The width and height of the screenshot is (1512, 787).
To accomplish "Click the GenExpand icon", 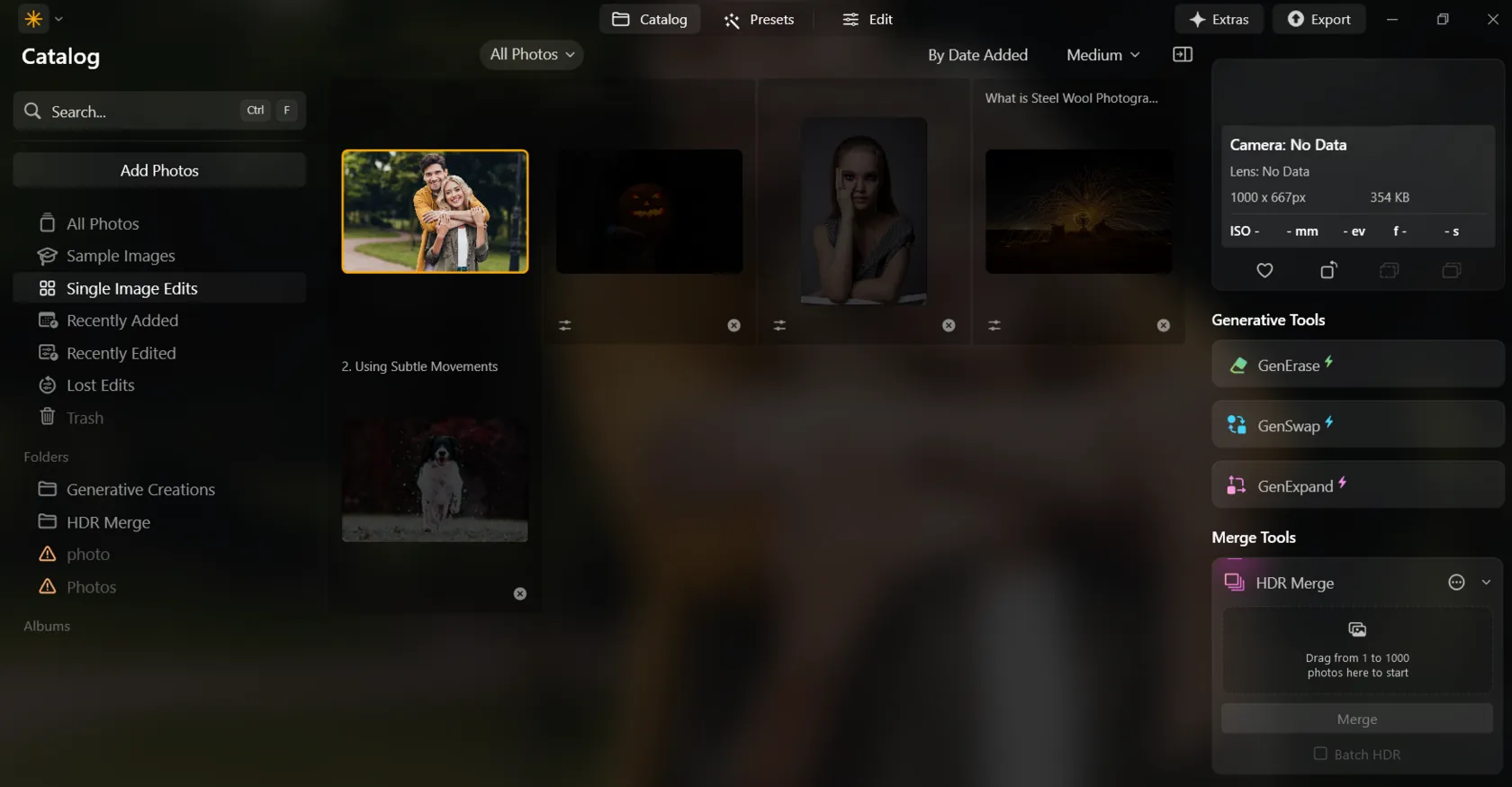I will click(1237, 485).
